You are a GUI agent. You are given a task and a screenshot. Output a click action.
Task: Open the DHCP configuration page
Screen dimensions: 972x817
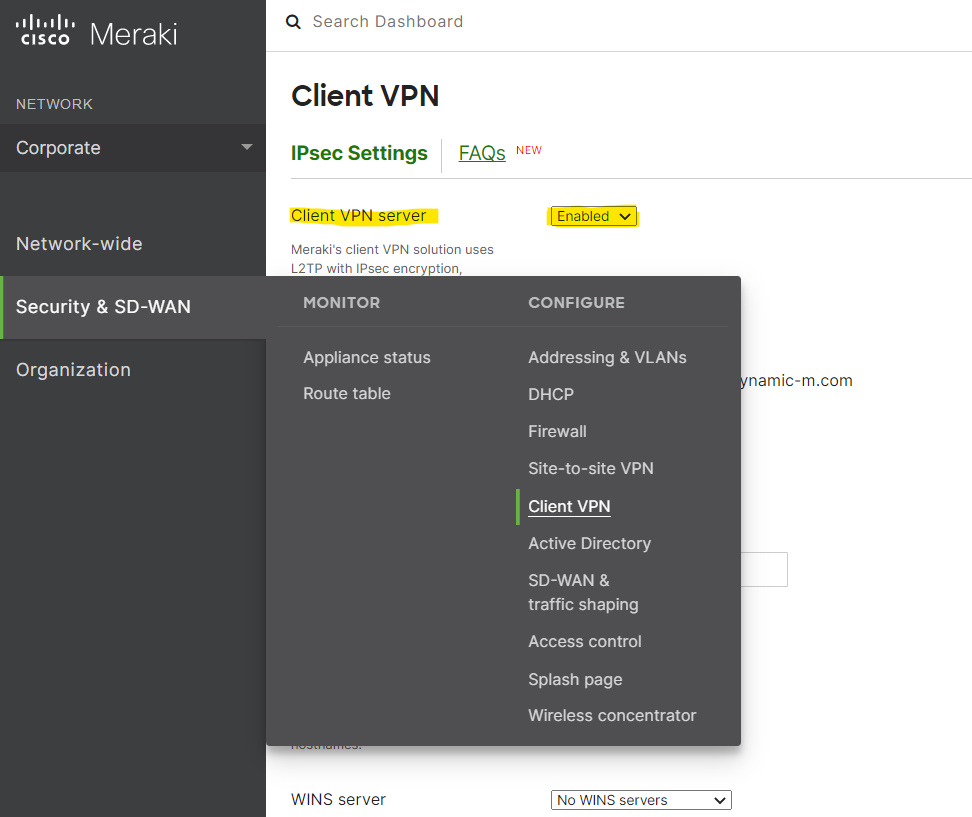click(x=550, y=394)
